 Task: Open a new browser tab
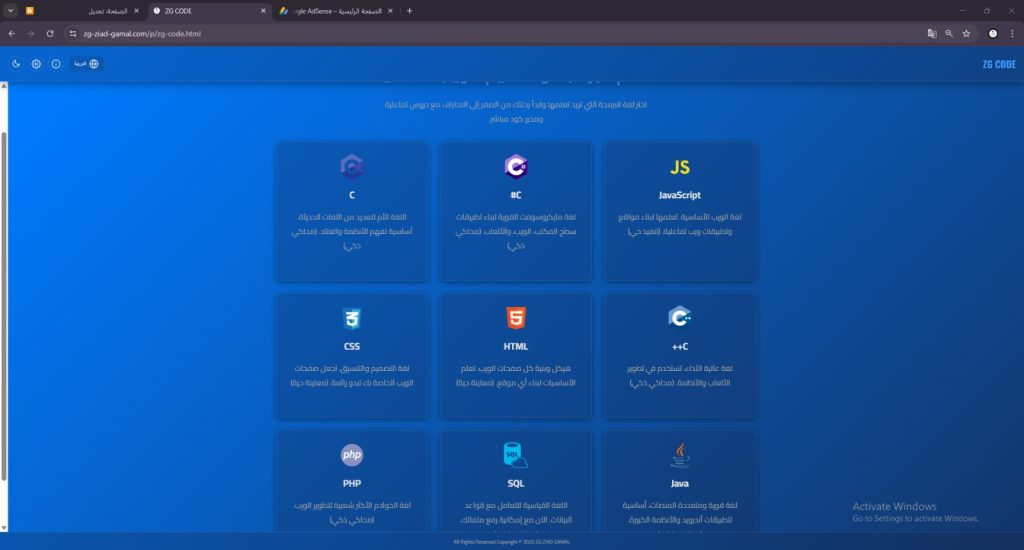(x=409, y=11)
